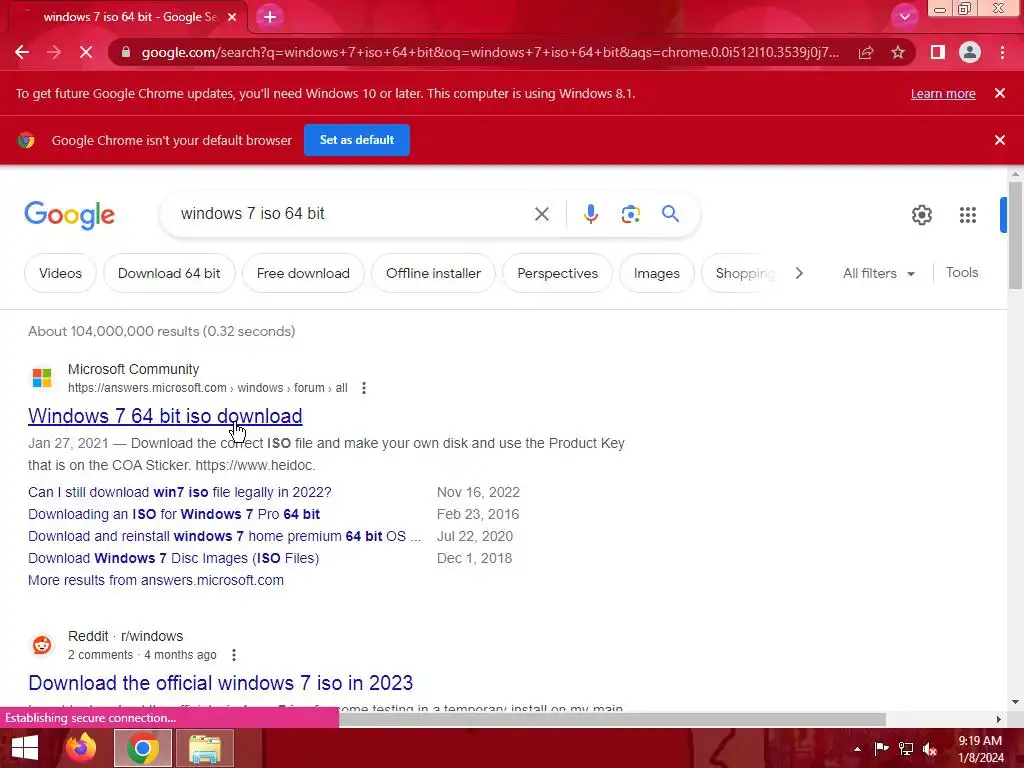The width and height of the screenshot is (1024, 768).
Task: Stop loading the page
Action: (86, 52)
